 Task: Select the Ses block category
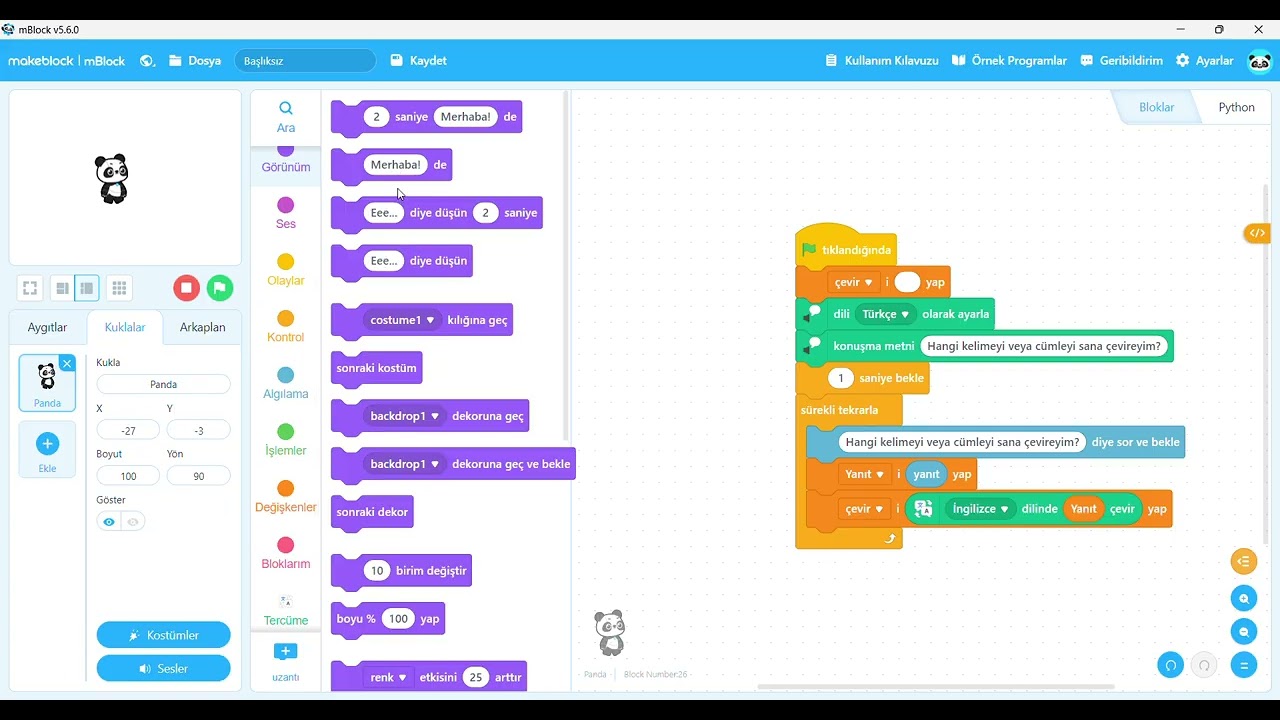tap(286, 214)
